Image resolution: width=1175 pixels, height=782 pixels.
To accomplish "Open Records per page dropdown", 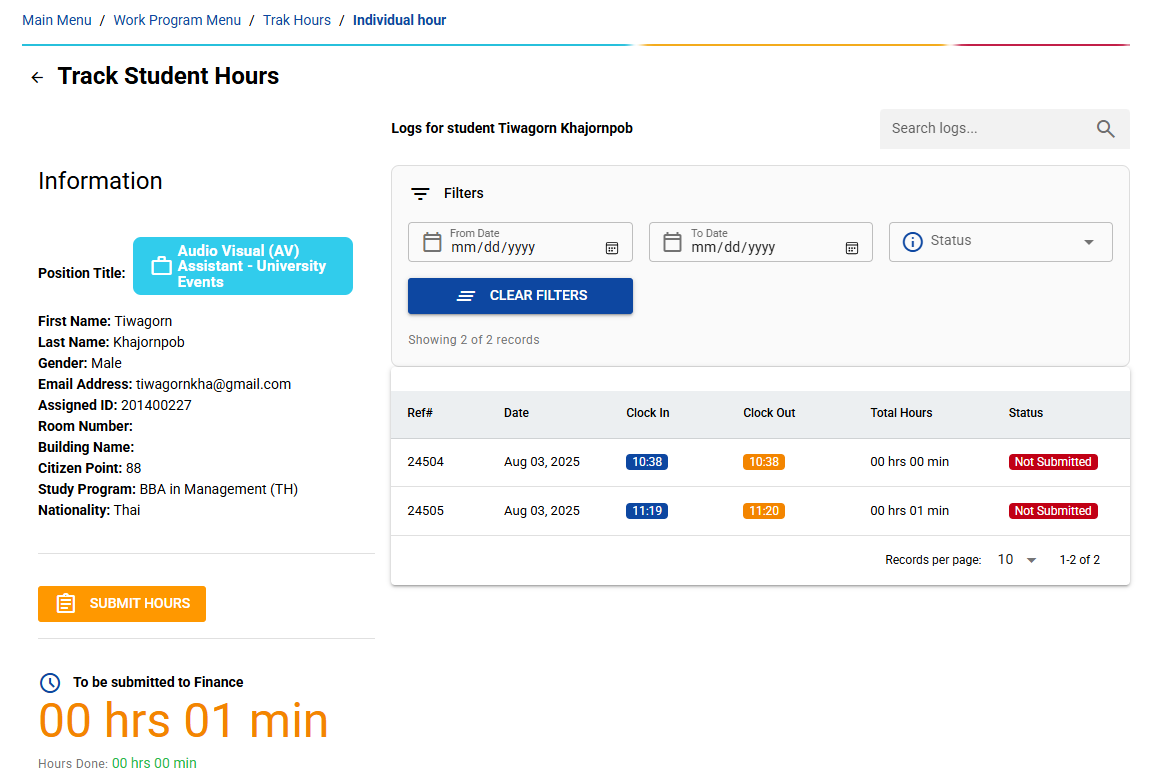I will [x=1018, y=560].
